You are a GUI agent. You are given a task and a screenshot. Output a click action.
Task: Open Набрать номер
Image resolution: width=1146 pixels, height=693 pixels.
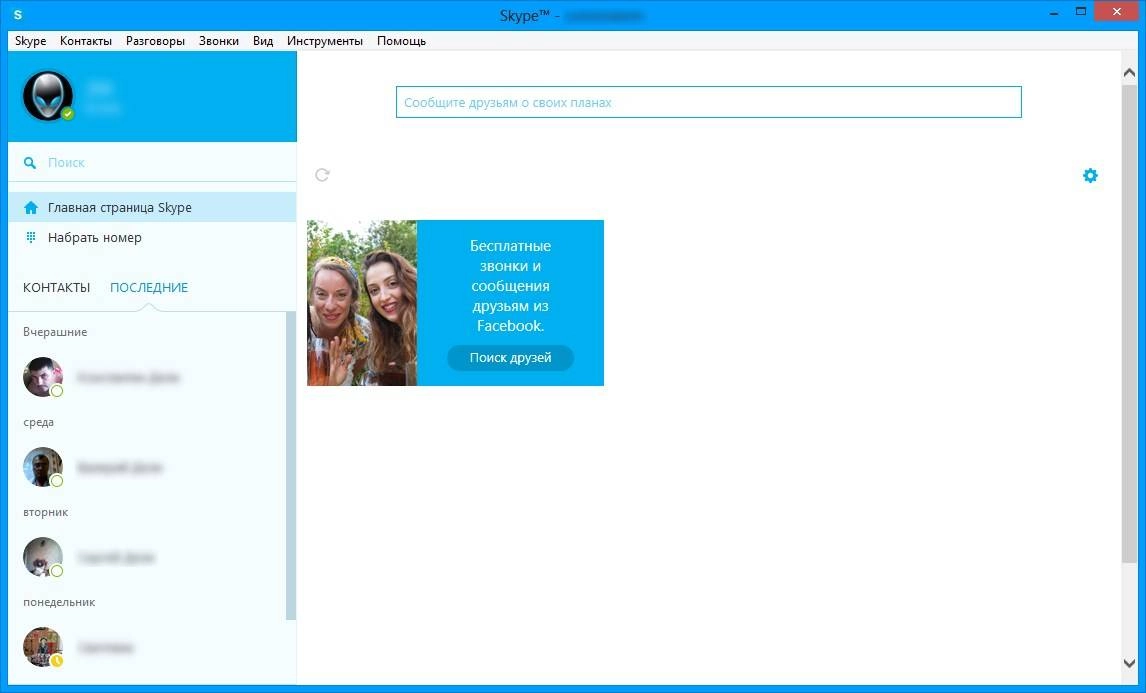tap(152, 238)
